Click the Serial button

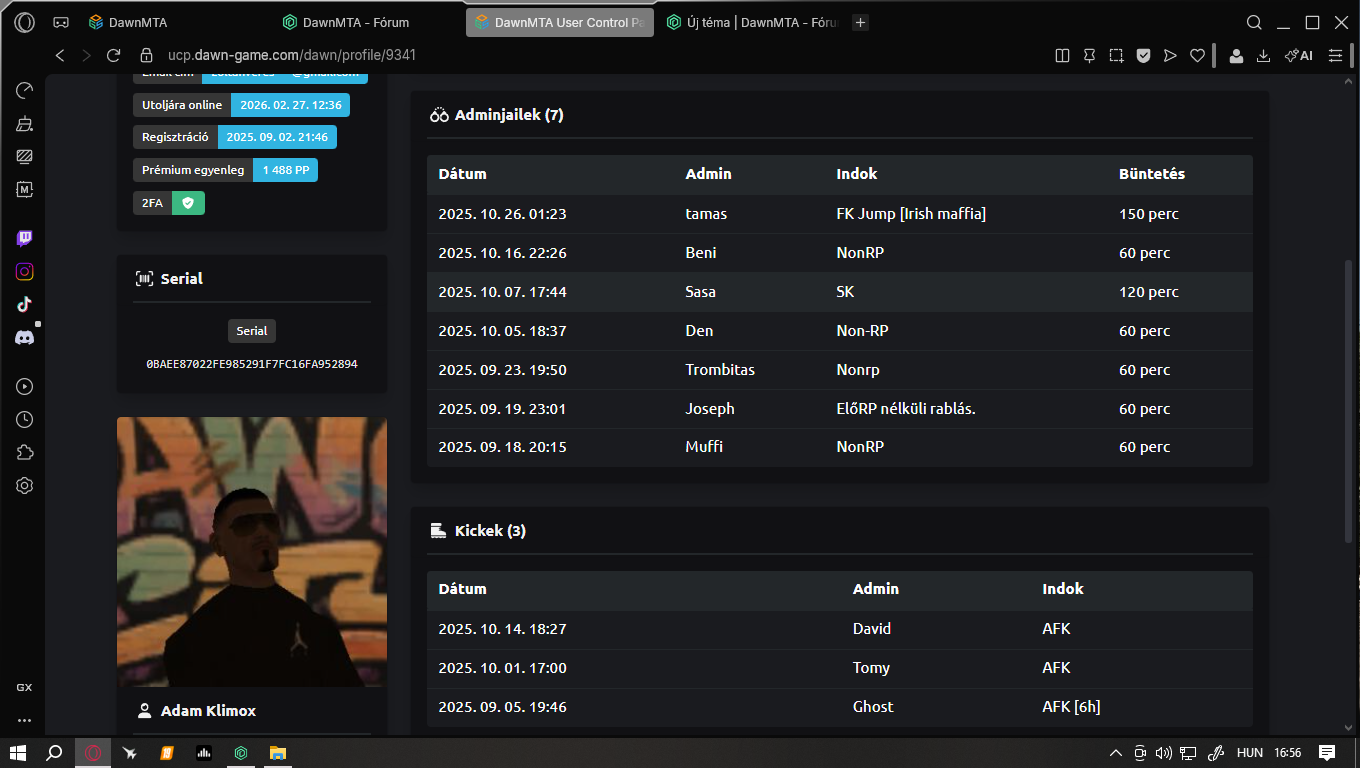tap(252, 331)
